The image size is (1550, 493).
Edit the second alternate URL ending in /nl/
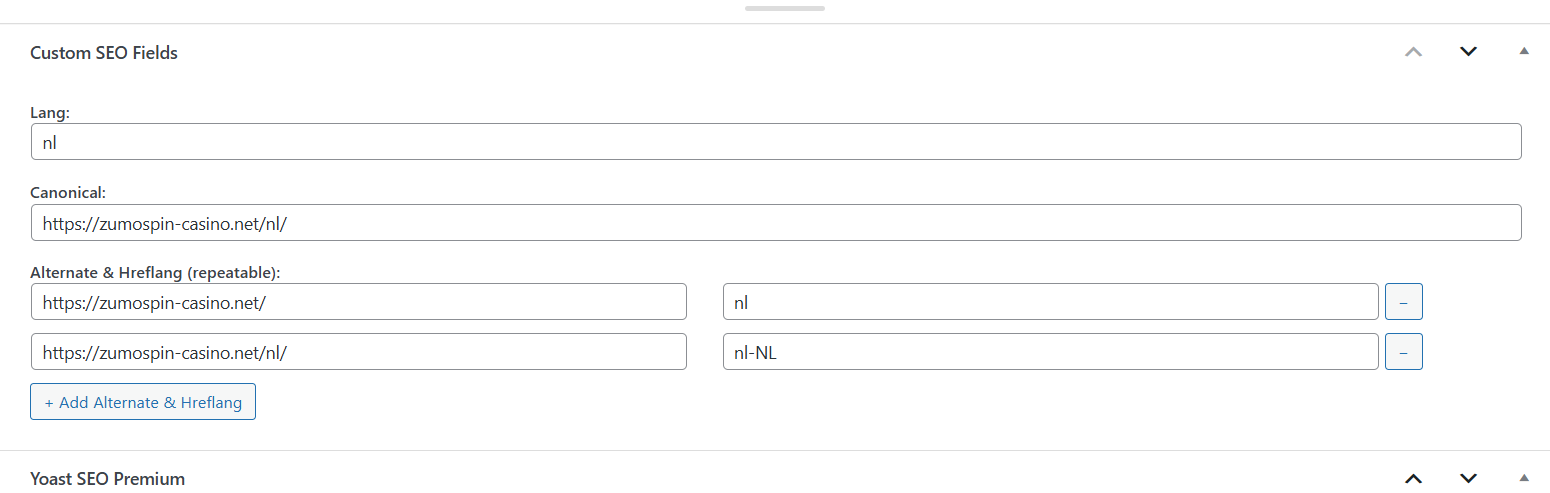tap(358, 352)
